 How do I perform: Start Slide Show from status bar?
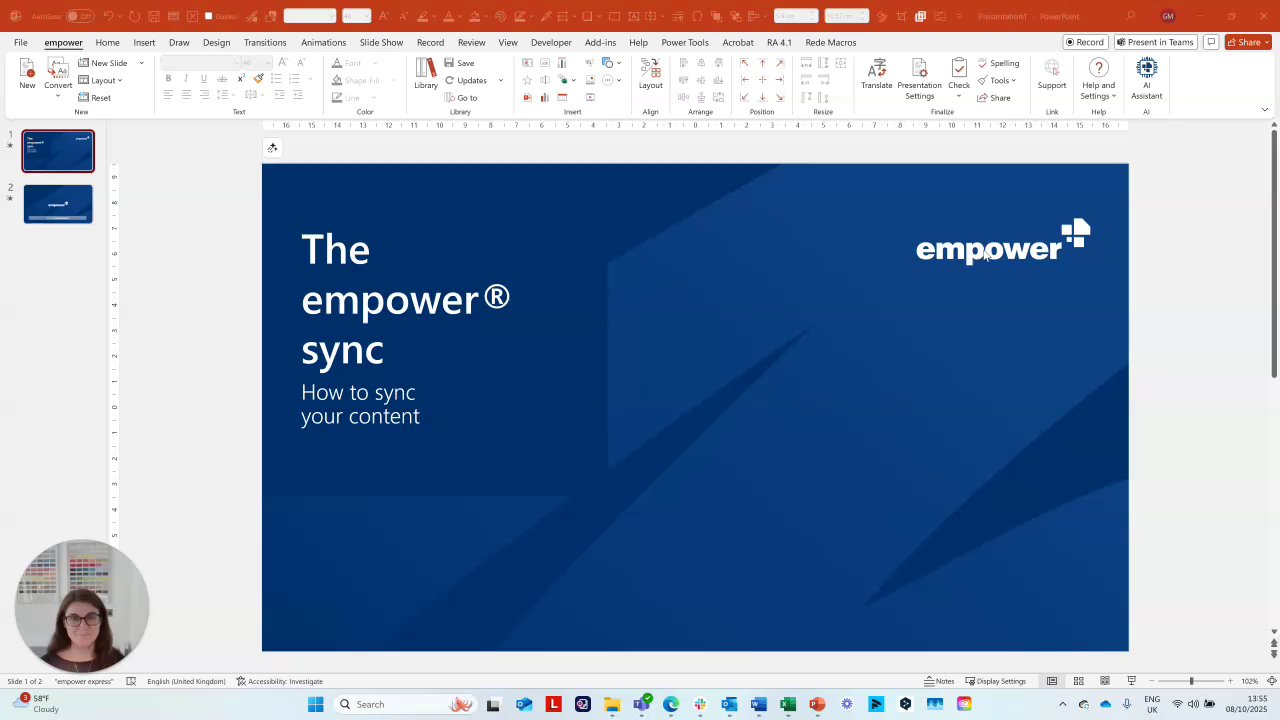(1131, 681)
